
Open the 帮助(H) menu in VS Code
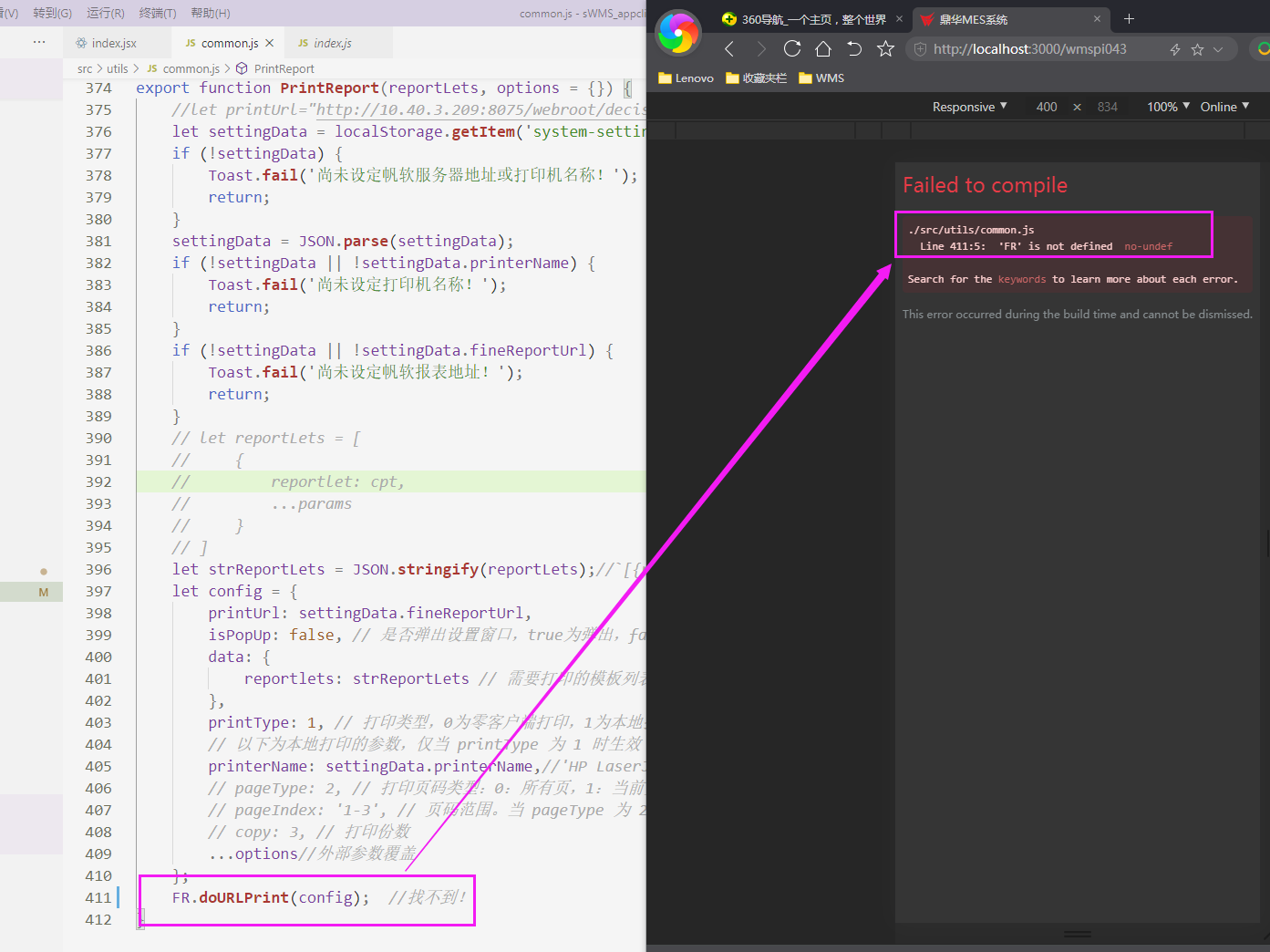pos(211,13)
